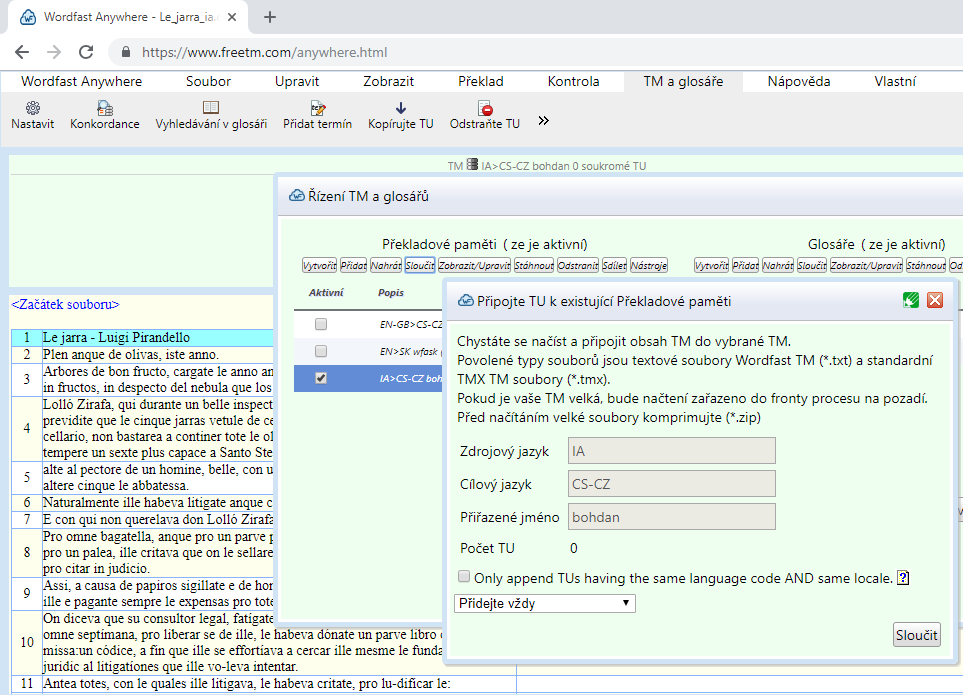Reload the page in browser
This screenshot has height=695, width=963.
click(x=86, y=52)
